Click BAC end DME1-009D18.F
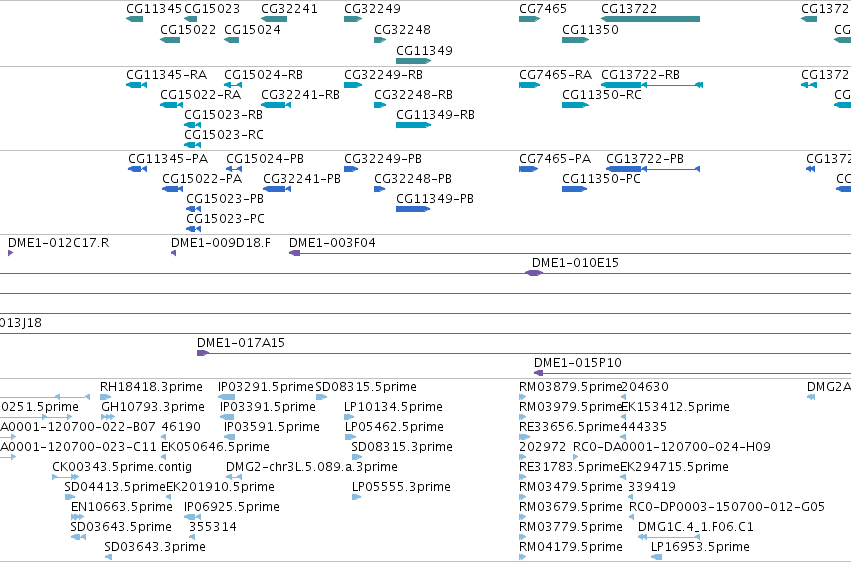The image size is (851, 562). (x=221, y=243)
